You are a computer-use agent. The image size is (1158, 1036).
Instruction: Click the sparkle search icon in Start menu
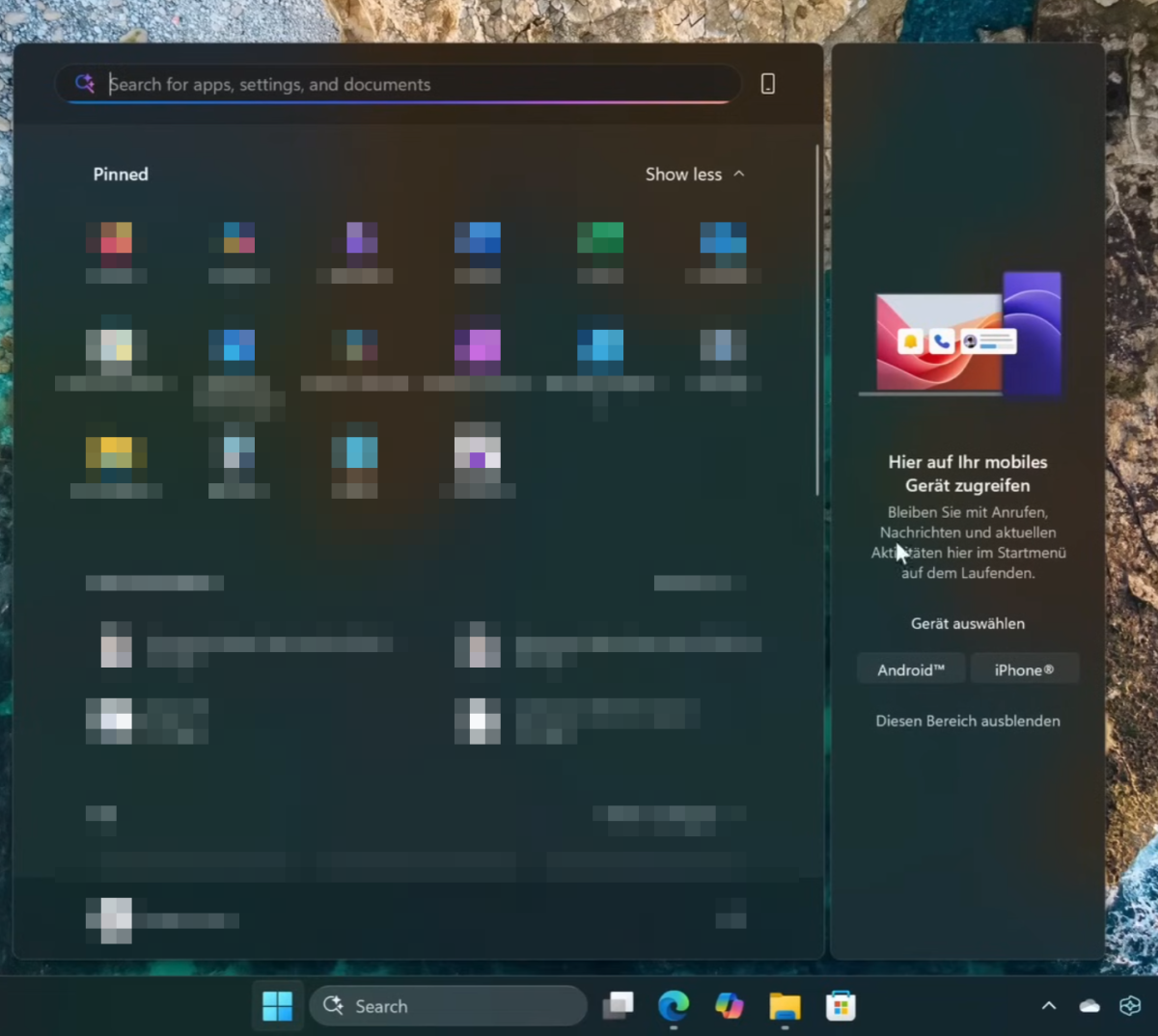pyautogui.click(x=85, y=84)
